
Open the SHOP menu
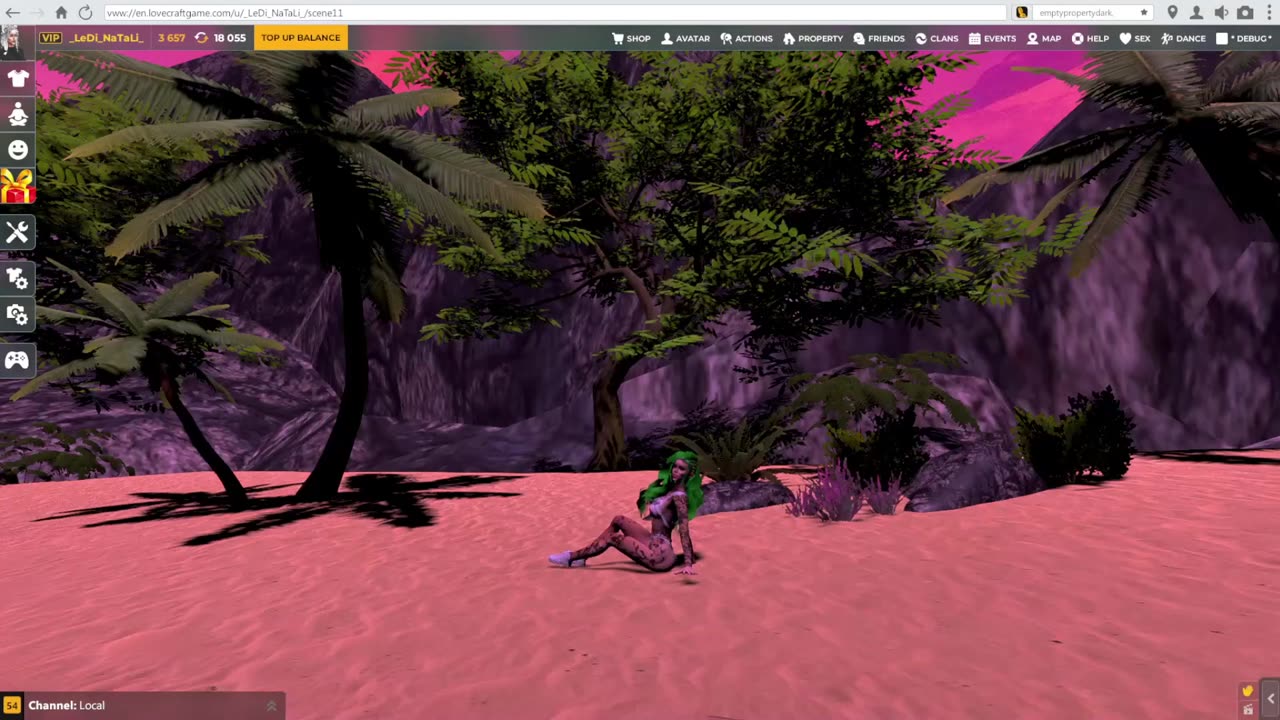tap(631, 38)
